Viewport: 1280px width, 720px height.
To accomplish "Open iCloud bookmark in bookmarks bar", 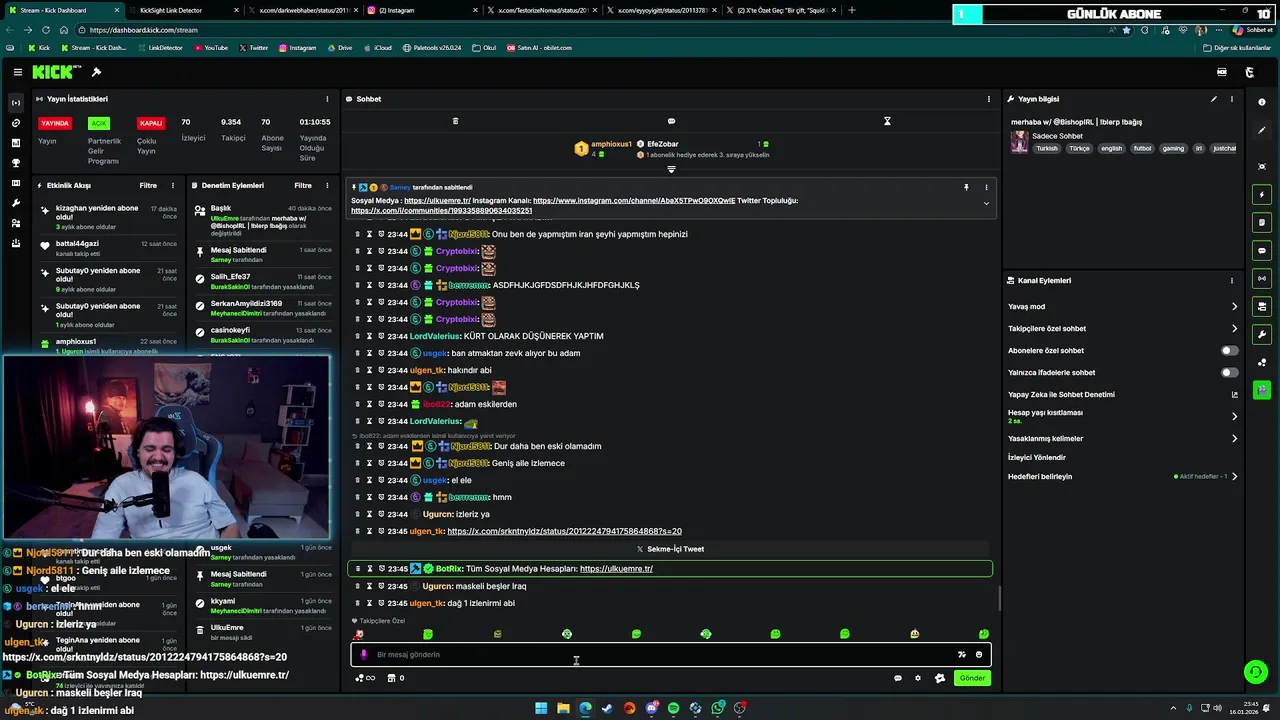I will tap(377, 48).
